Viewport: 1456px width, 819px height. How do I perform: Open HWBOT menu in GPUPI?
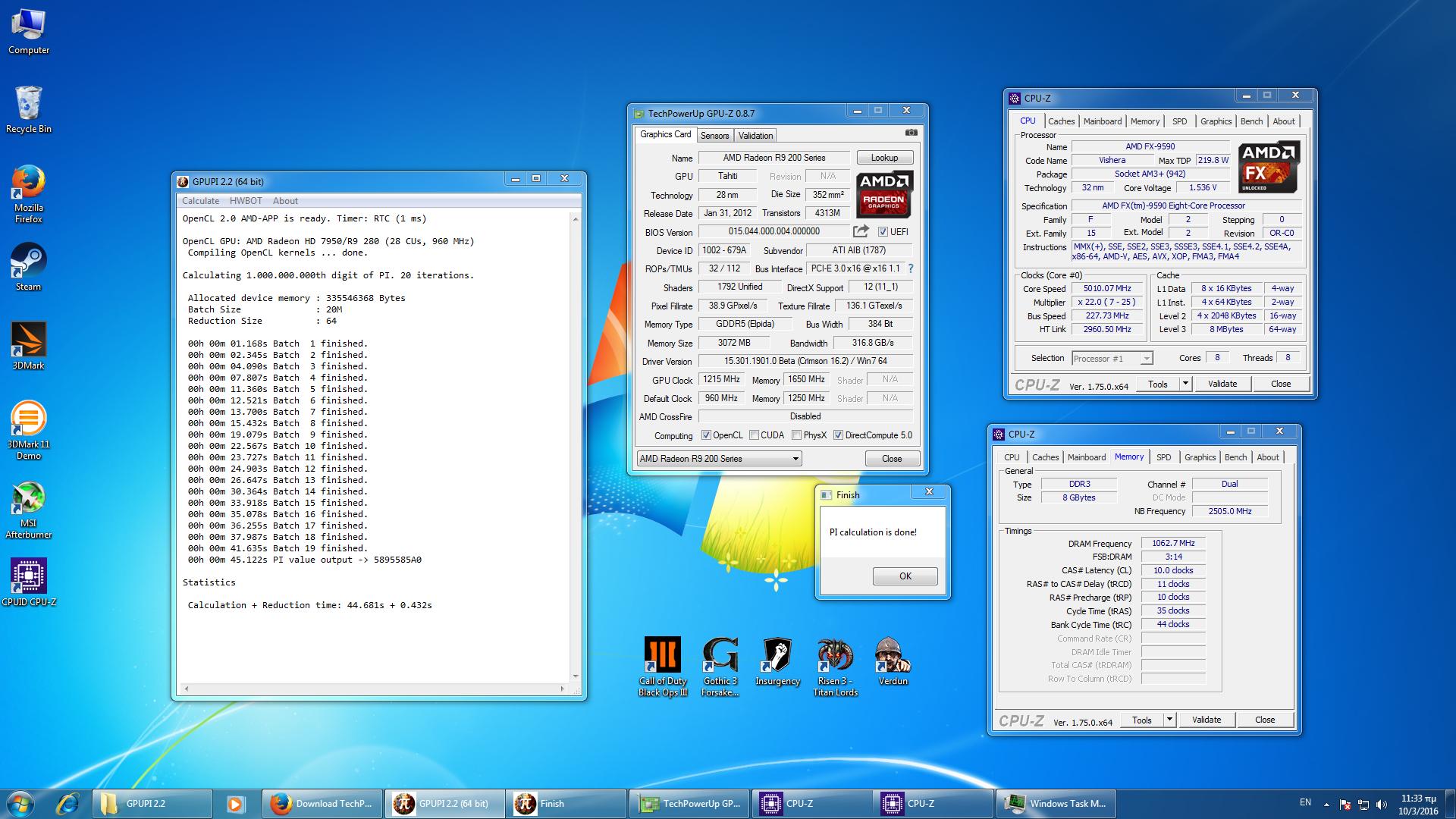pos(246,201)
